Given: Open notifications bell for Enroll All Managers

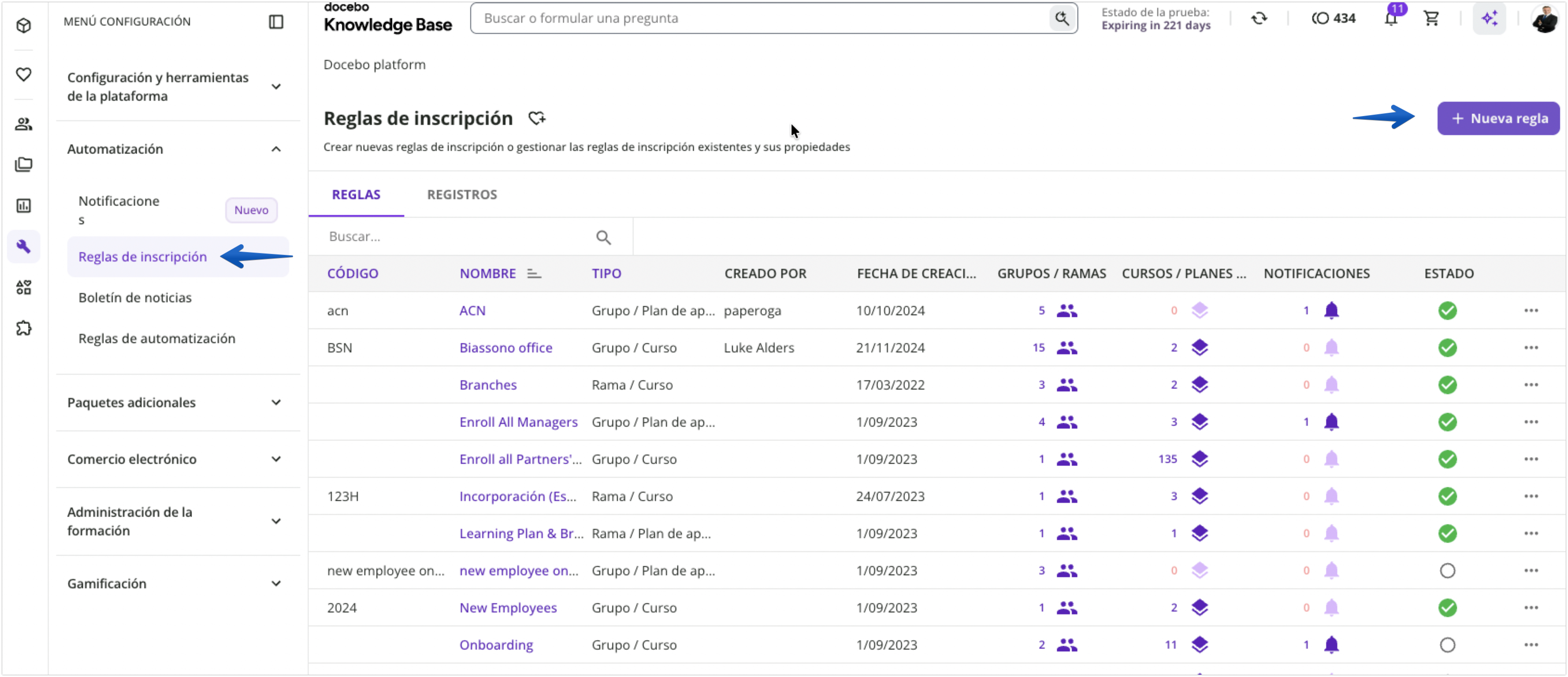Looking at the screenshot, I should (x=1331, y=422).
